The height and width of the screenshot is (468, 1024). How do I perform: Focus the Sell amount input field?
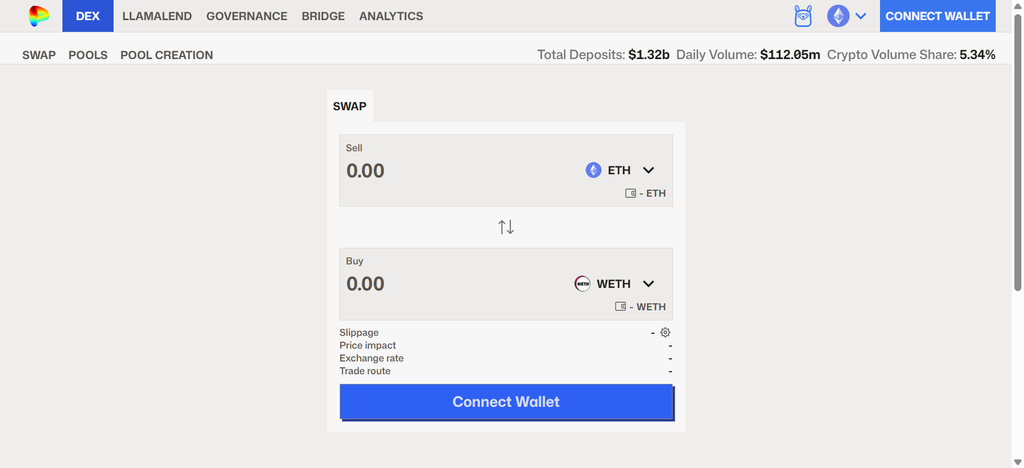457,171
